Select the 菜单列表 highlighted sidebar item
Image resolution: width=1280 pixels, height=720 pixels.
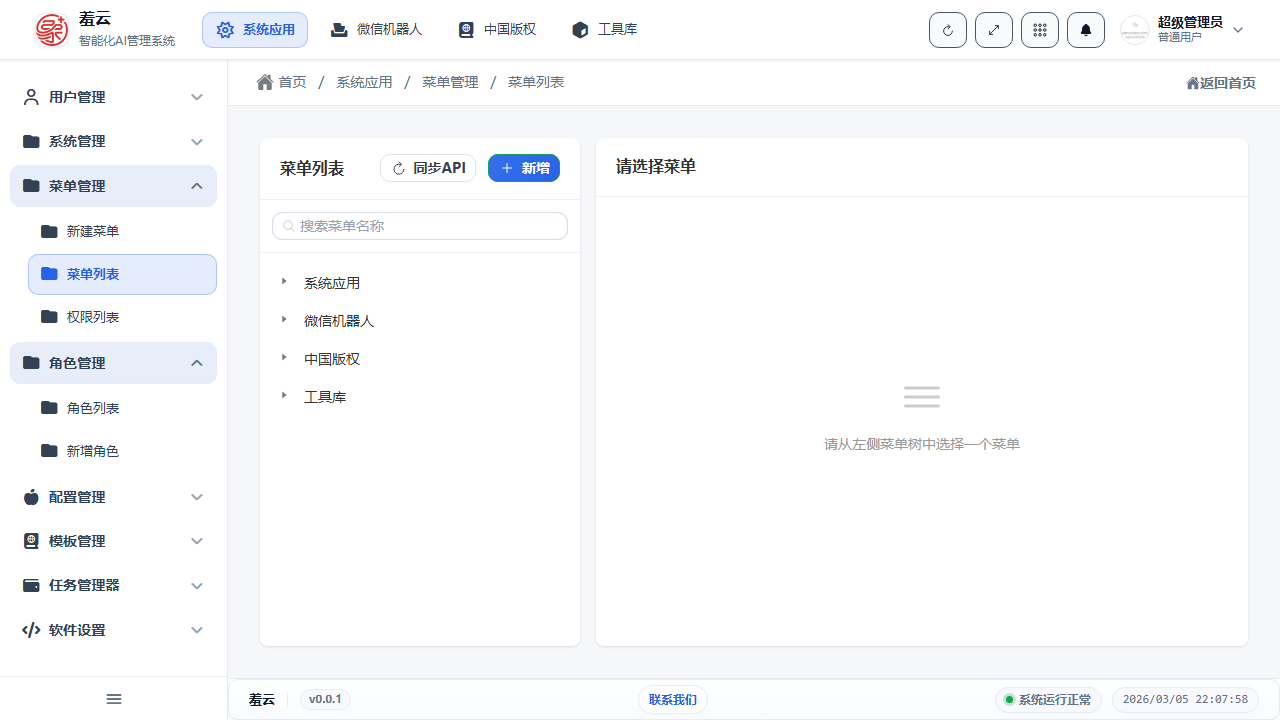tap(122, 274)
